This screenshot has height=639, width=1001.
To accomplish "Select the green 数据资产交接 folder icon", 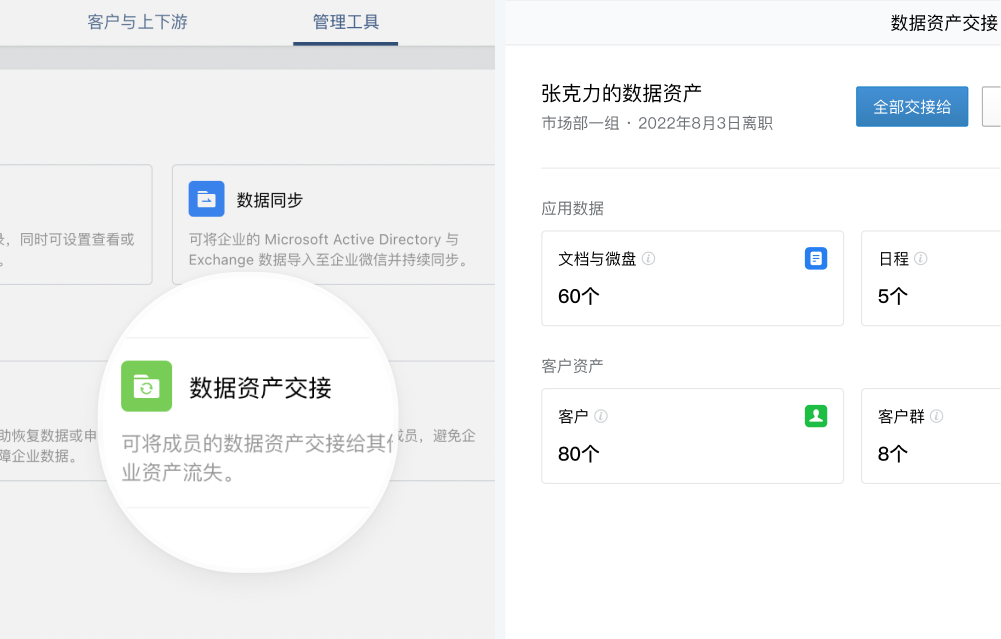I will click(147, 386).
